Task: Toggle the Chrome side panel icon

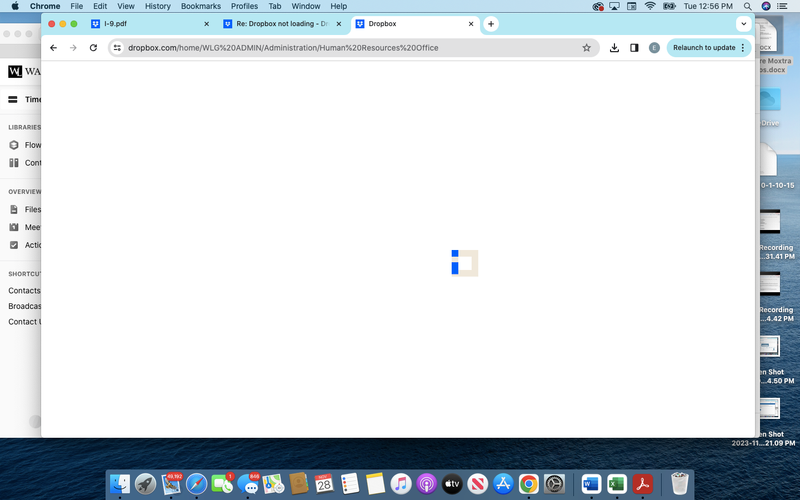Action: point(634,47)
